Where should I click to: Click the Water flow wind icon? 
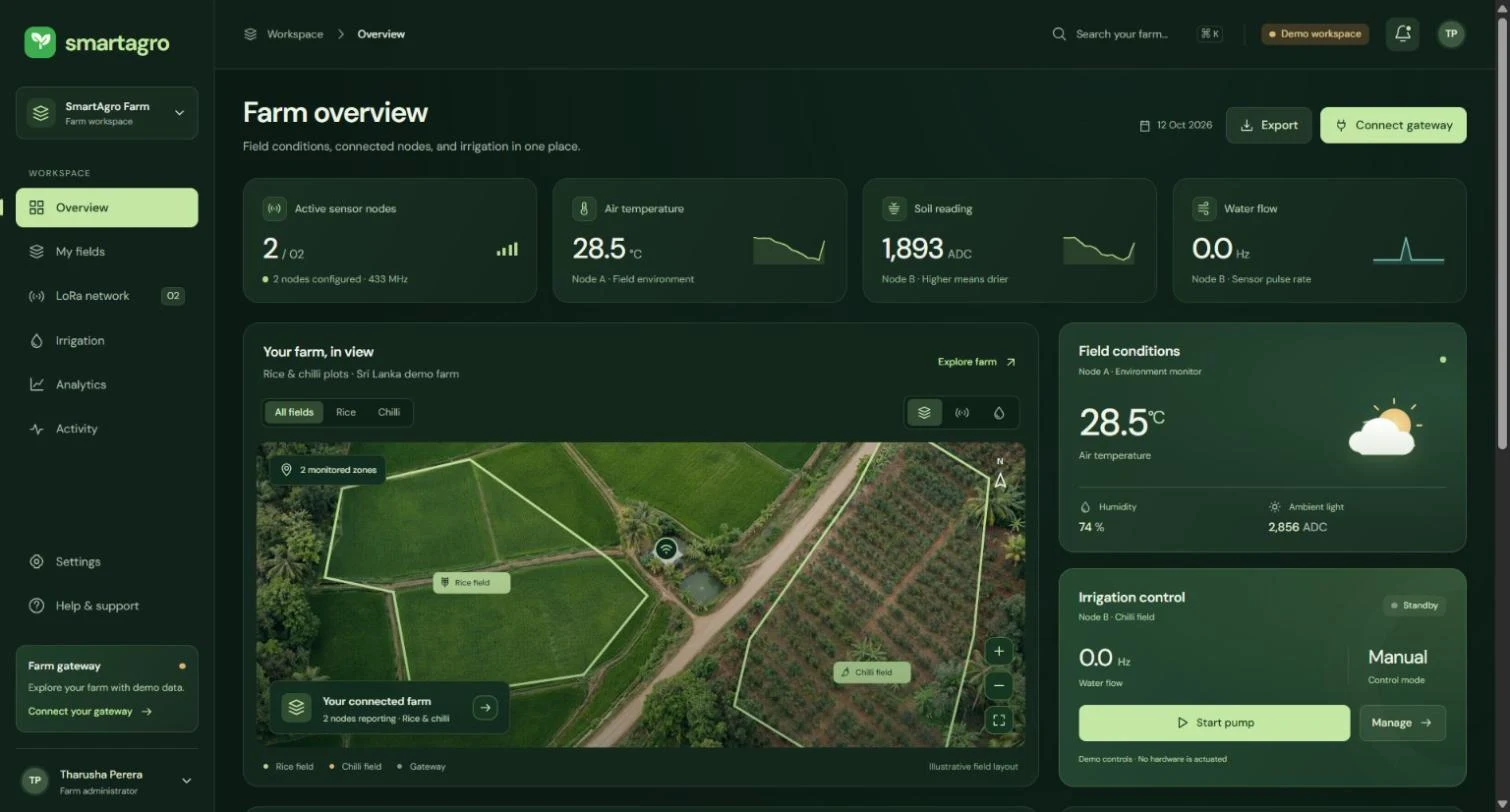[1204, 209]
